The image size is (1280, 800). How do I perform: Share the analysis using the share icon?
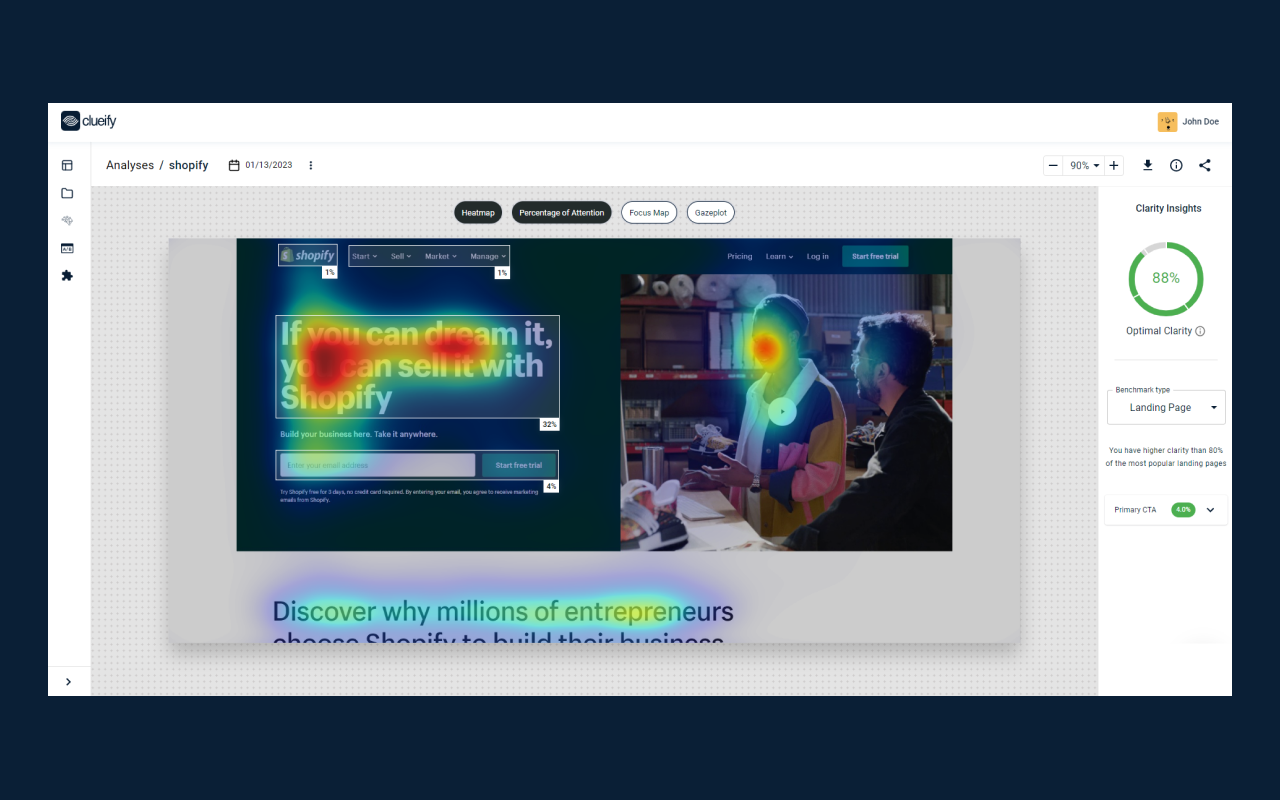1204,165
